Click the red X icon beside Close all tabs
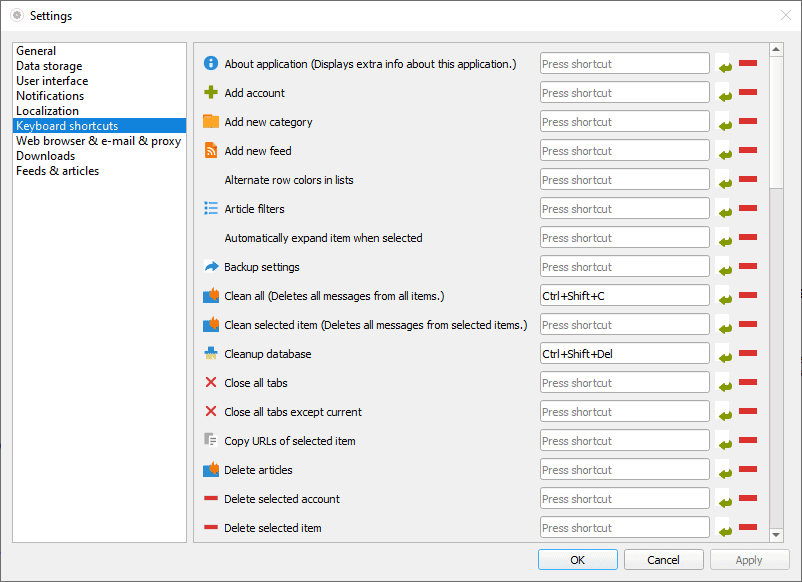The width and height of the screenshot is (802, 582). tap(210, 382)
